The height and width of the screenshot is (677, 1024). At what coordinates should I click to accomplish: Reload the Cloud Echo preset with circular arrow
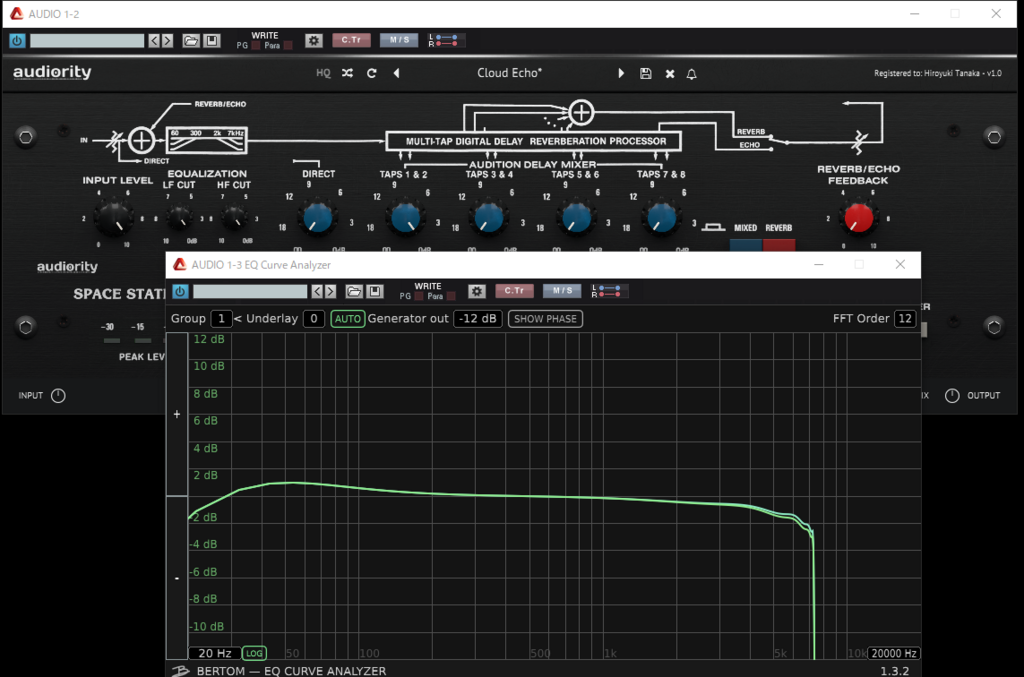tap(372, 73)
